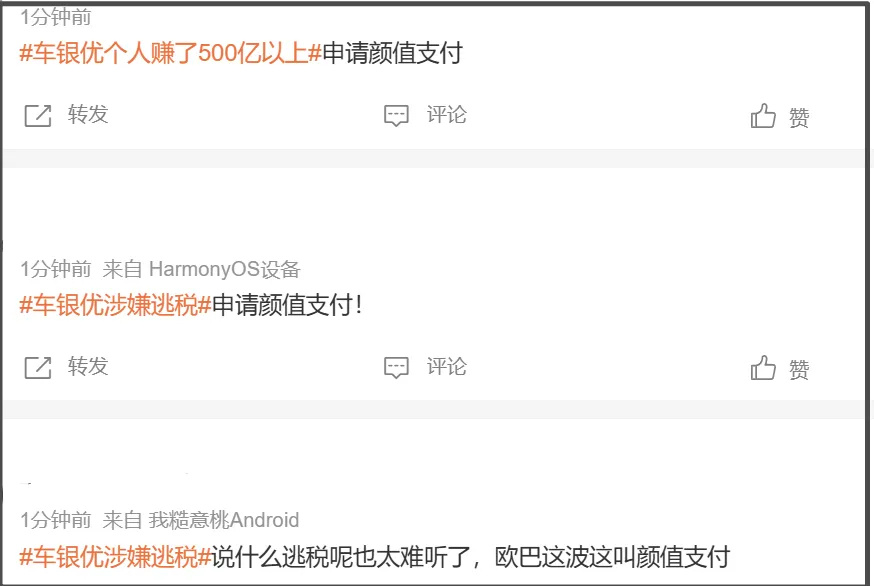Screen dimensions: 874x586
Task: Open the comment bubble icon on the 500亿 post
Action: coord(396,115)
